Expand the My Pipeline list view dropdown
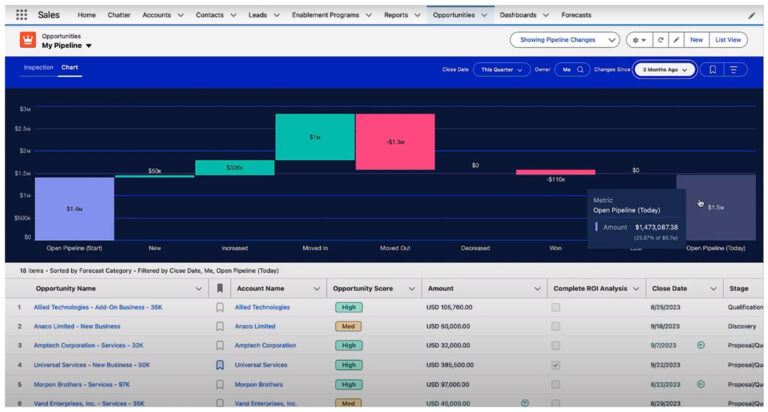 tap(89, 46)
